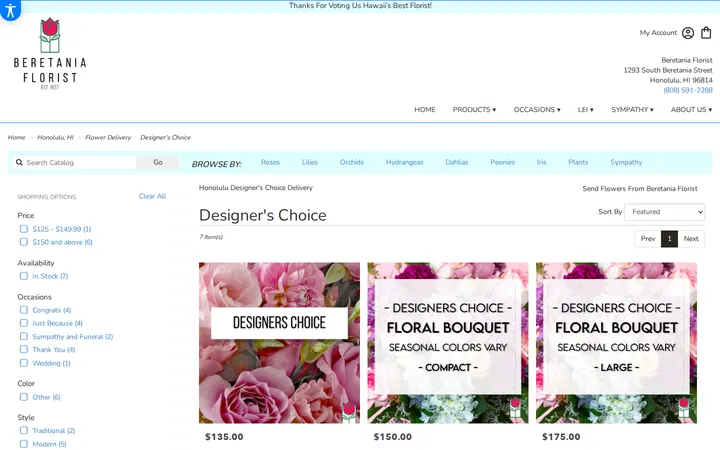Screen dimensions: 720x450
Task: Open the $135.00 Designers Choice product image
Action: click(279, 343)
